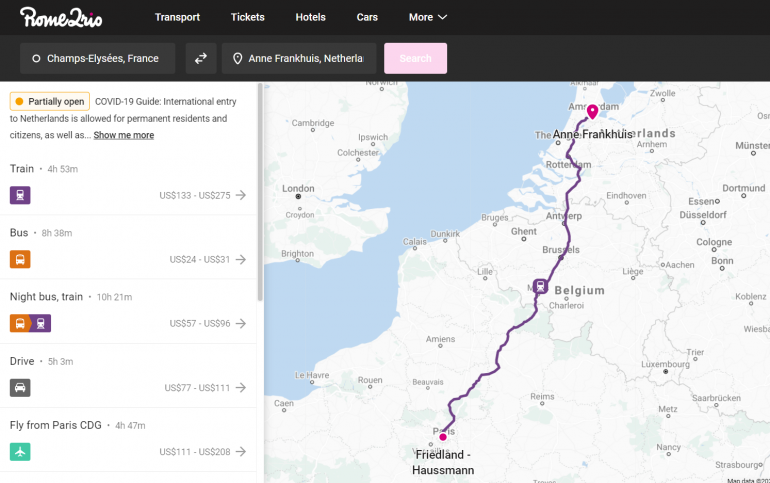Expand the Train route price arrow
This screenshot has width=770, height=483.
(x=241, y=195)
